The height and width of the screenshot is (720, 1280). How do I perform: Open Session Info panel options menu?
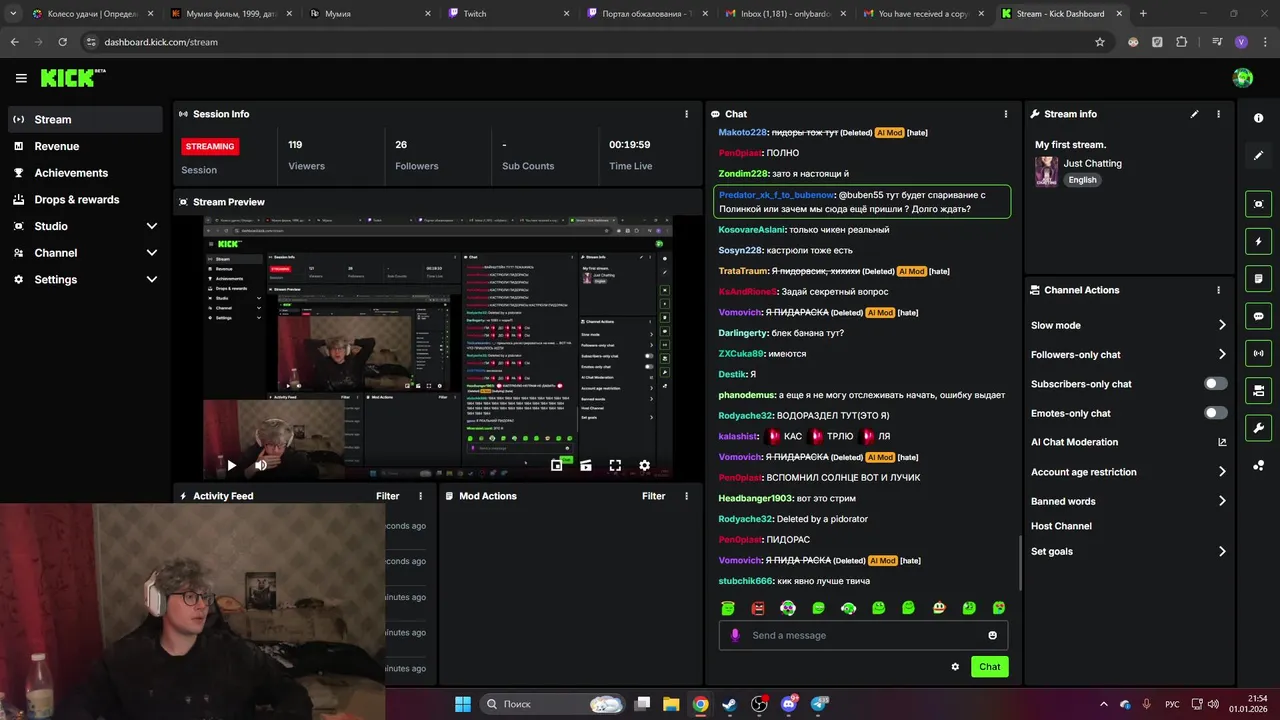click(686, 114)
